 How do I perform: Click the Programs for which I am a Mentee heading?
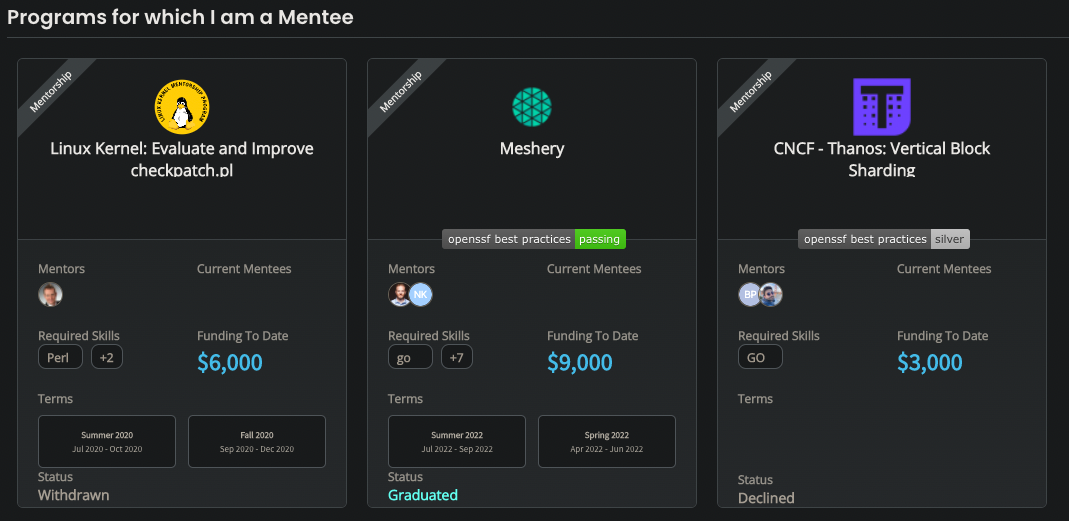click(x=181, y=17)
